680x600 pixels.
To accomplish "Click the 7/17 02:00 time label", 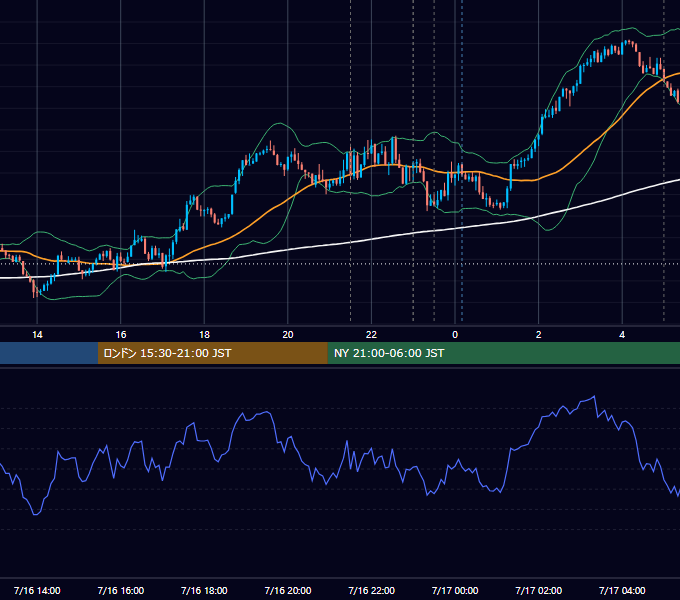I will point(539,590).
